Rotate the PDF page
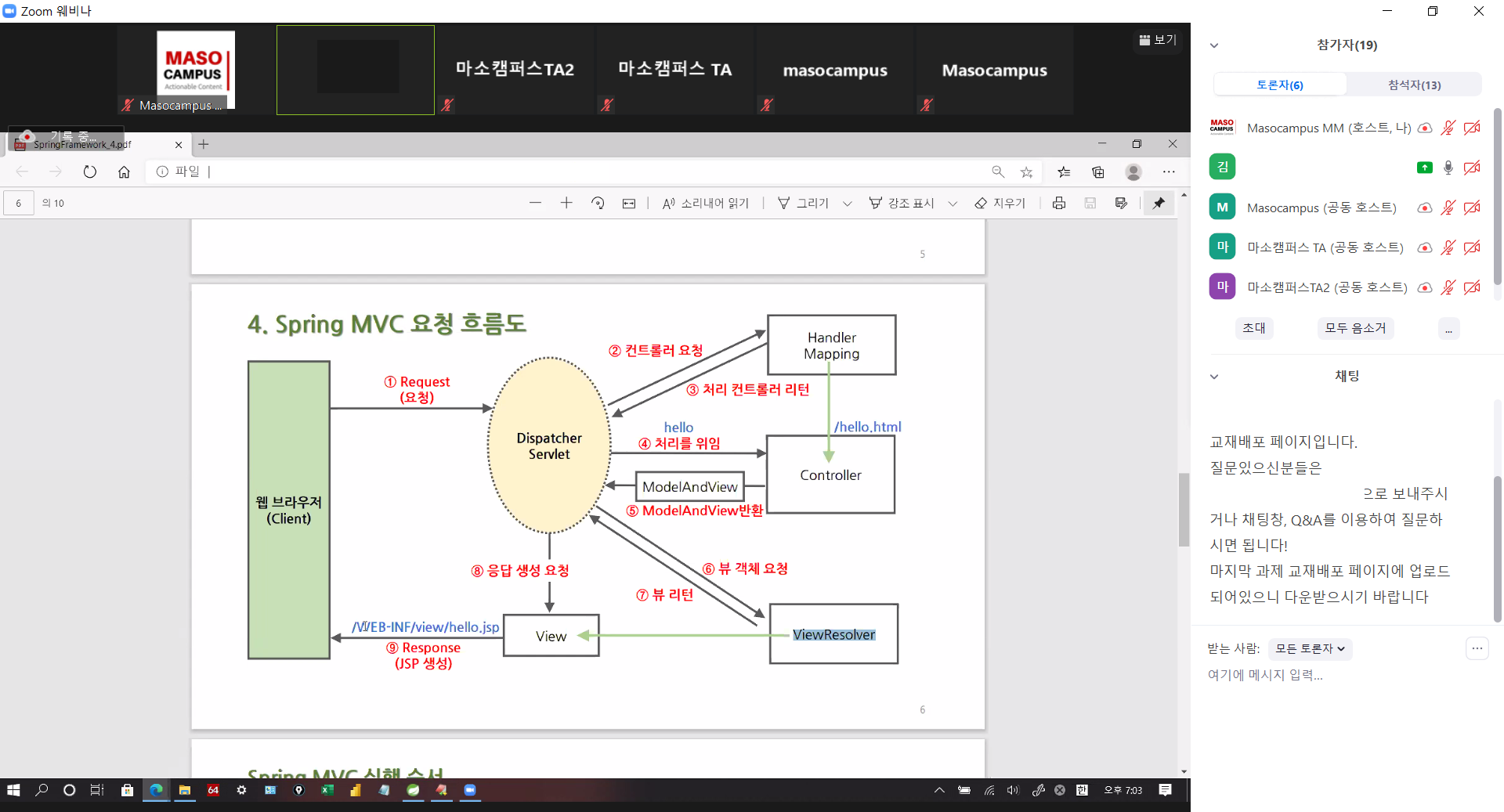Screen dimensions: 1504x812 coord(598,203)
